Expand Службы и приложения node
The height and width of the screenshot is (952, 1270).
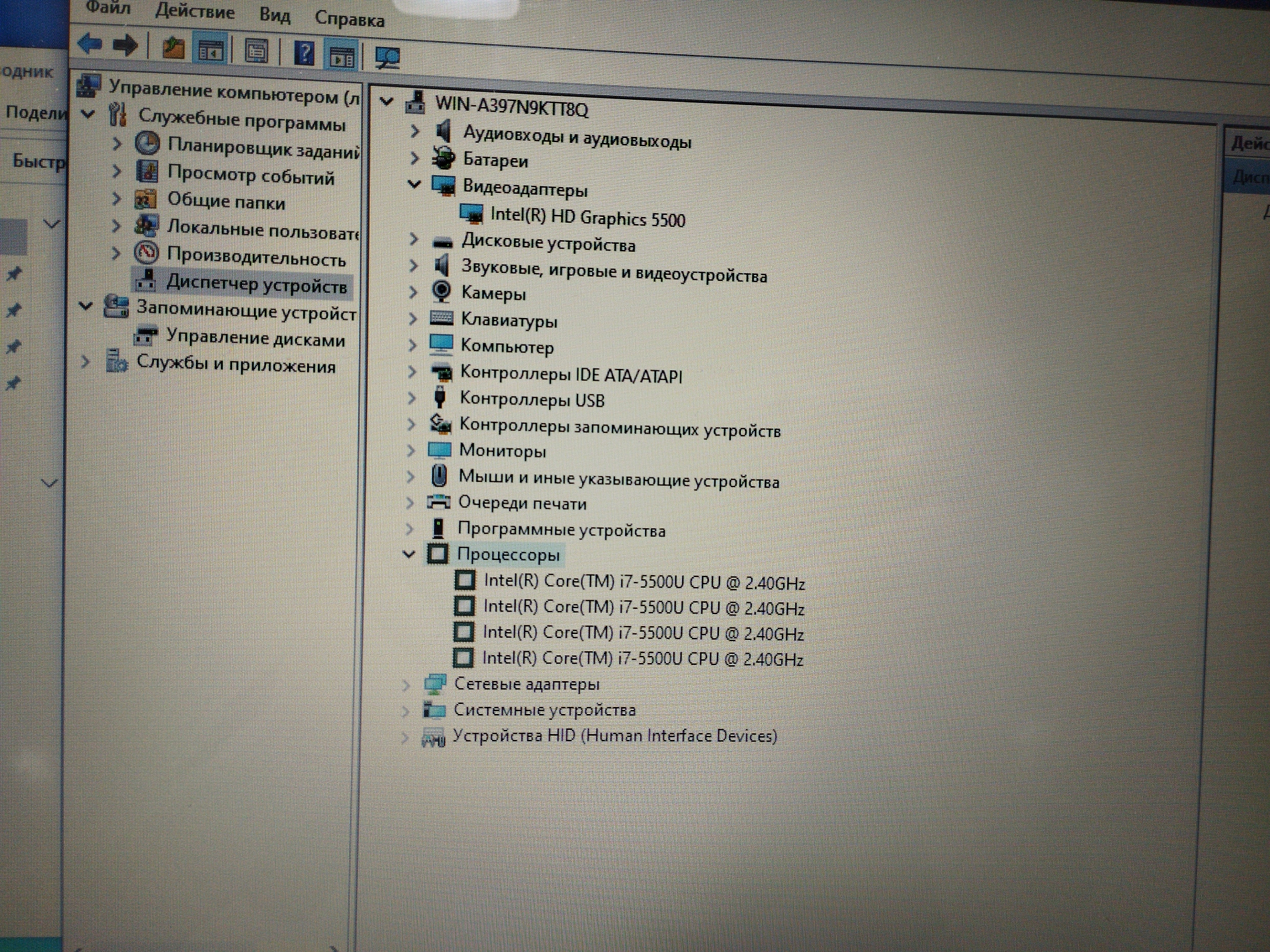[x=85, y=362]
